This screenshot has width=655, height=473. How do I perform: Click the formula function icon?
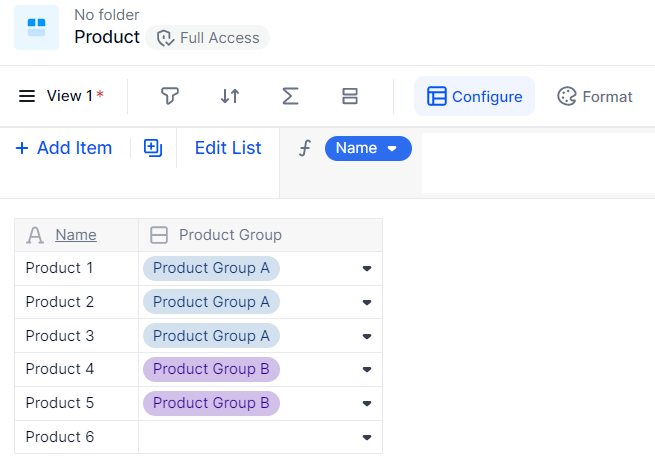tap(305, 148)
